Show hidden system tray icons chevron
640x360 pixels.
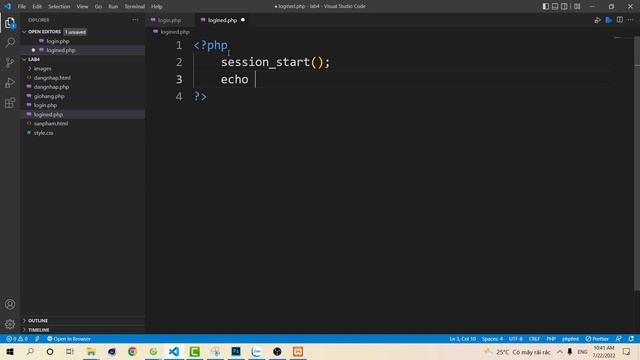560,351
